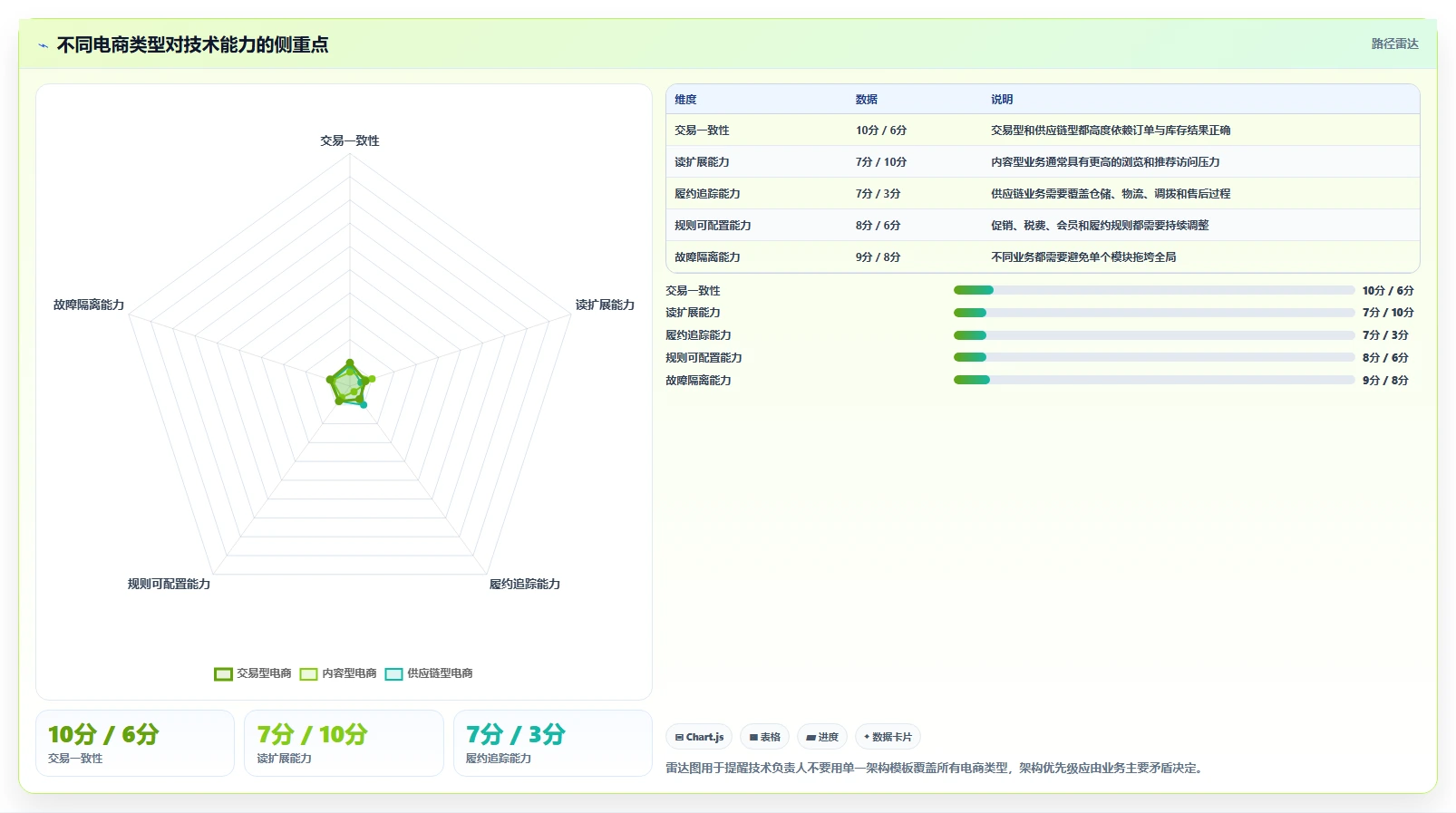
Task: Click table value 7分 / 10分
Action: [881, 162]
